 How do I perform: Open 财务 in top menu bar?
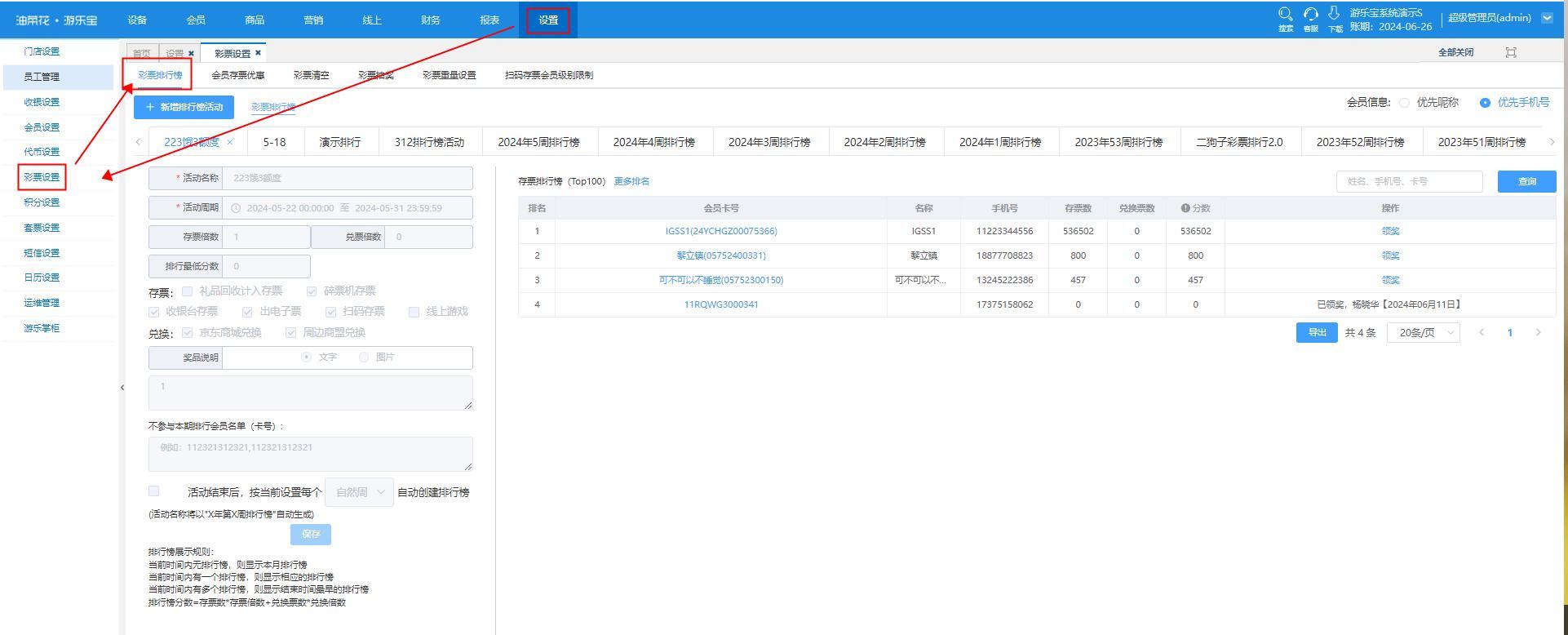click(x=431, y=20)
